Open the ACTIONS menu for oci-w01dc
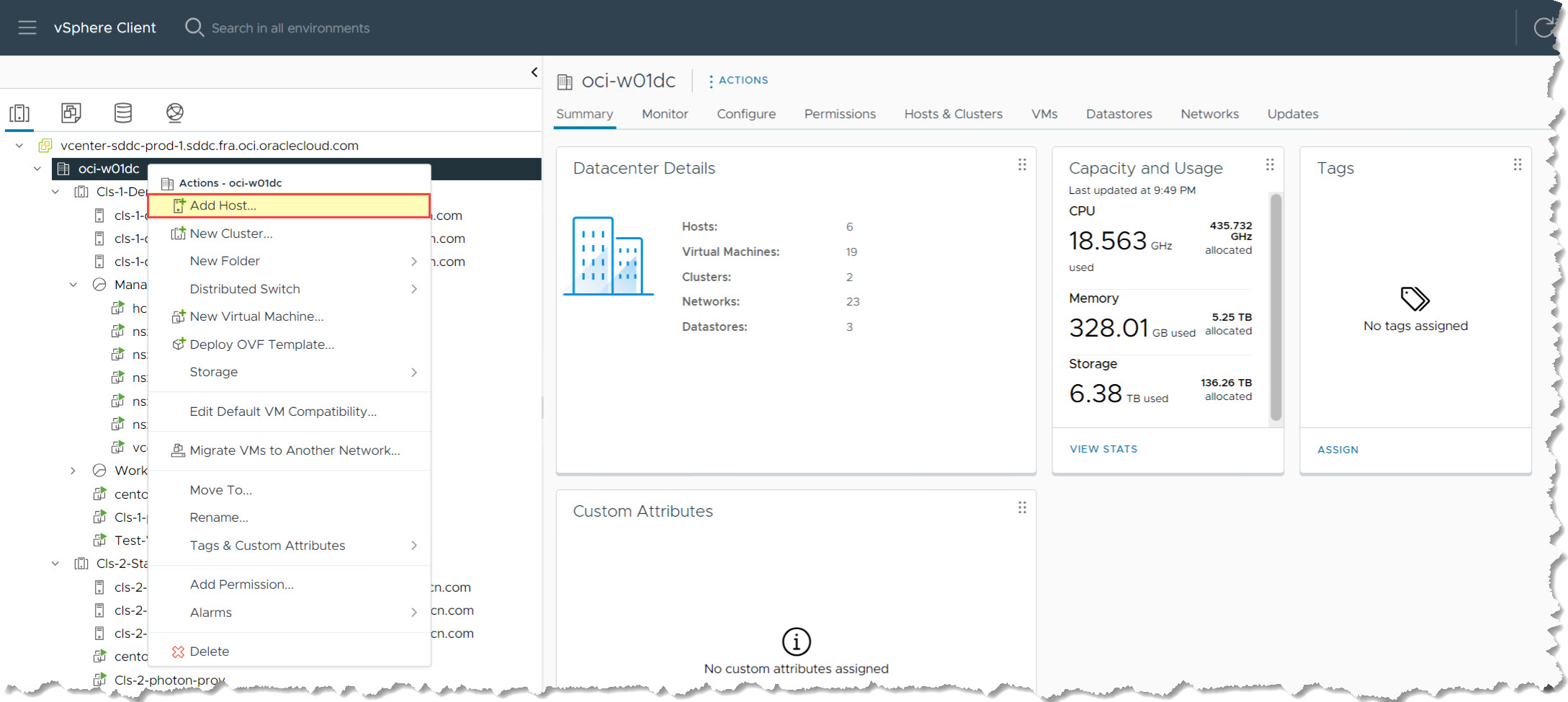Image resolution: width=1568 pixels, height=702 pixels. coord(738,80)
